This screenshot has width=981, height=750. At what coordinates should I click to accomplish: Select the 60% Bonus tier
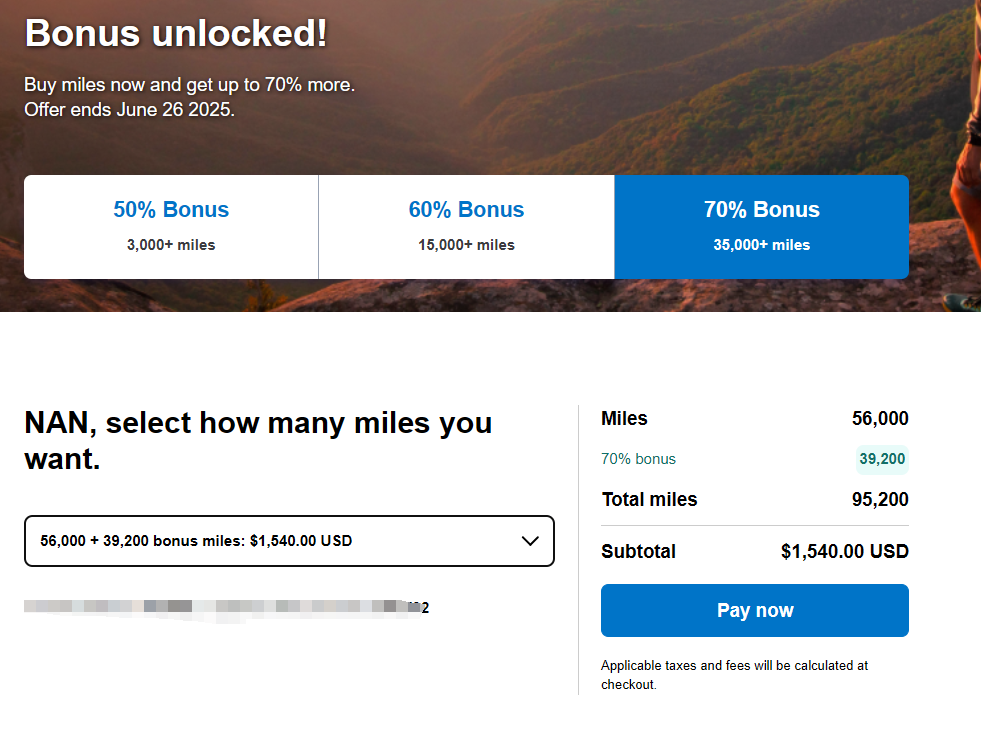(466, 226)
